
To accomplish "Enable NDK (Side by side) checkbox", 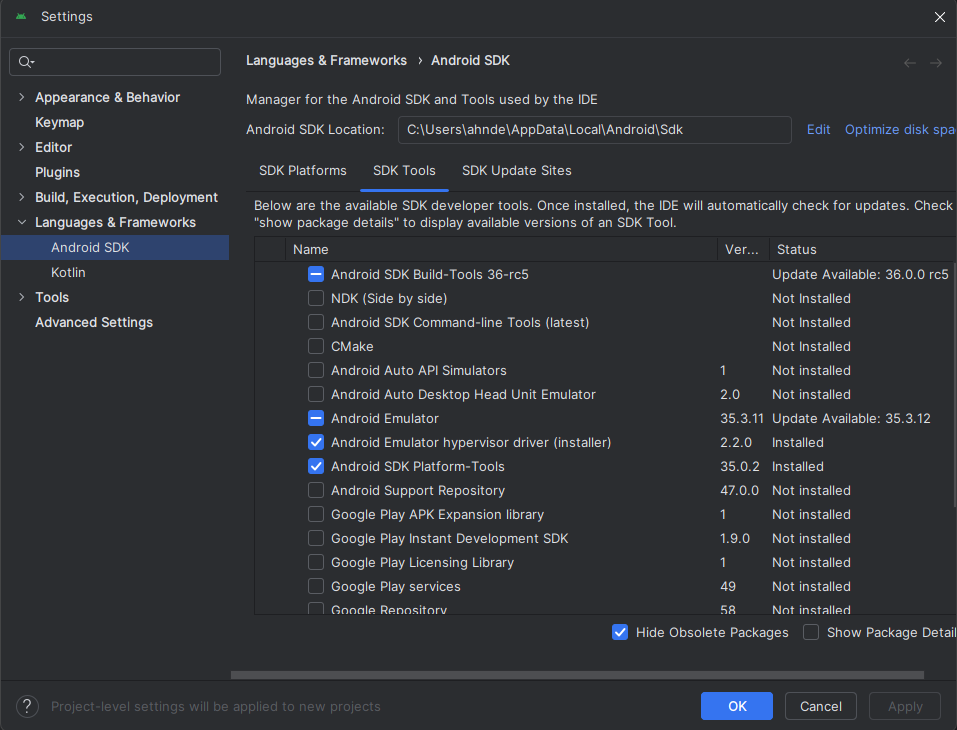I will point(316,298).
